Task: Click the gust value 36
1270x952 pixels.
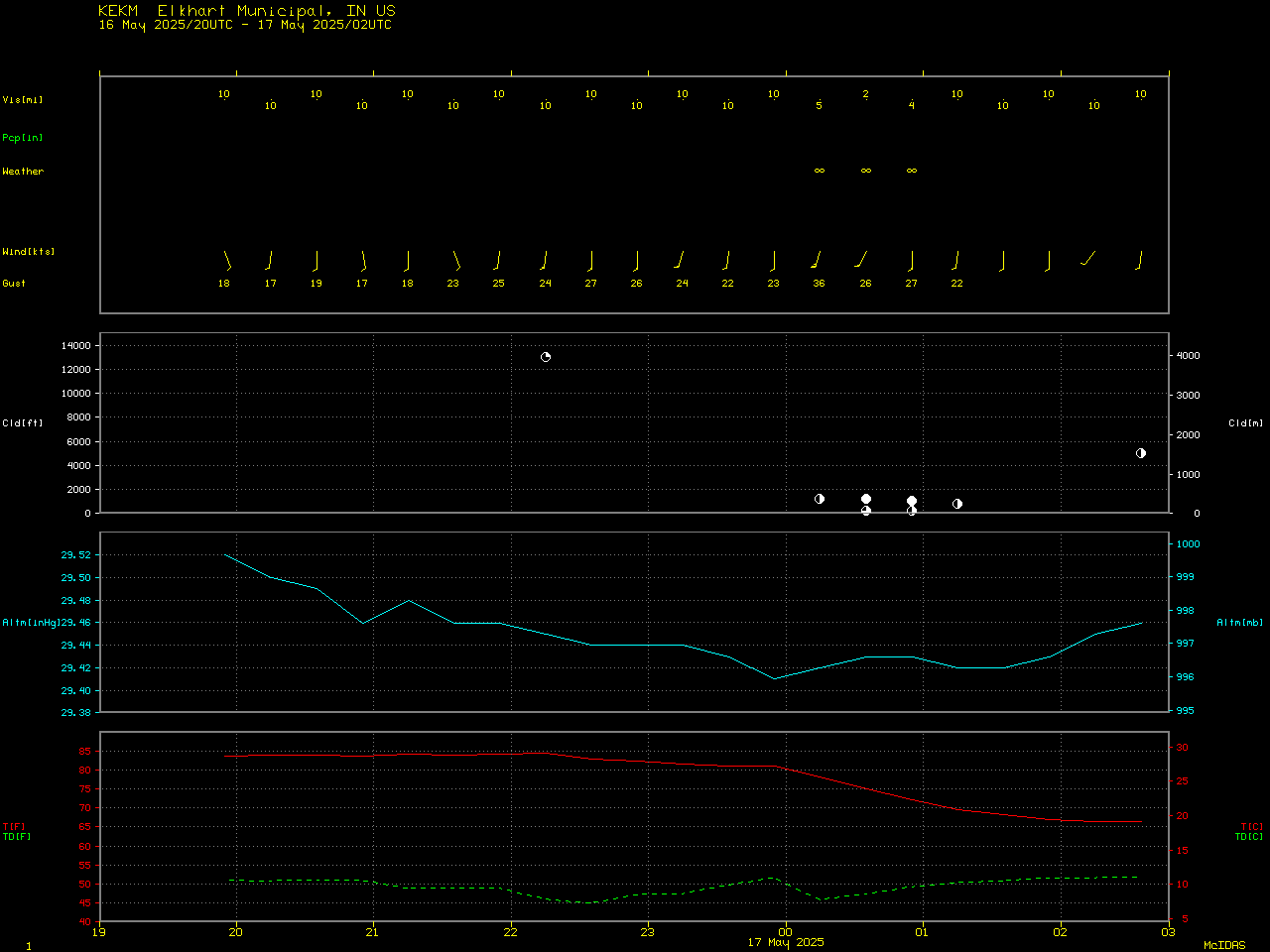Action: point(820,284)
